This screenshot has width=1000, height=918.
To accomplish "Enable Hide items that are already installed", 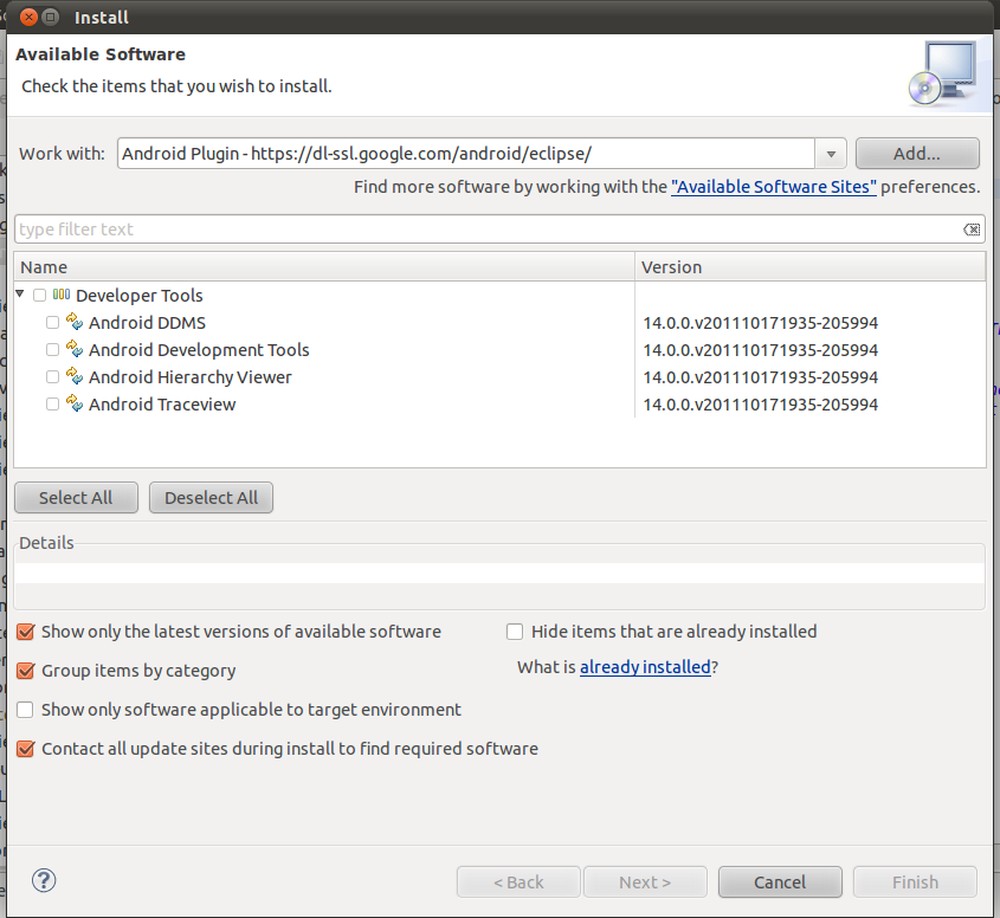I will pos(514,631).
